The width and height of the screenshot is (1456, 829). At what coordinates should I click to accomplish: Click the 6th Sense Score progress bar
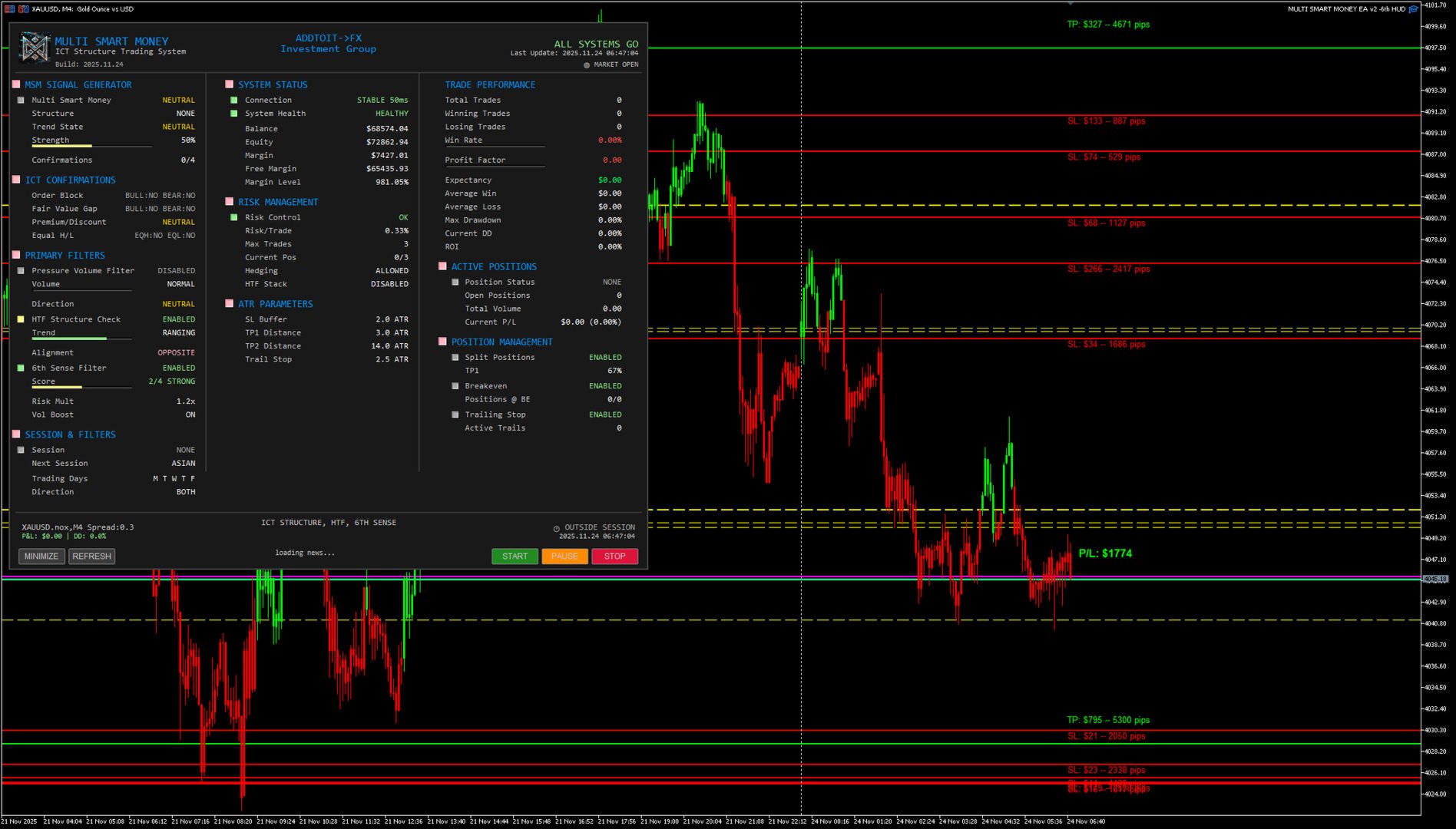click(81, 387)
